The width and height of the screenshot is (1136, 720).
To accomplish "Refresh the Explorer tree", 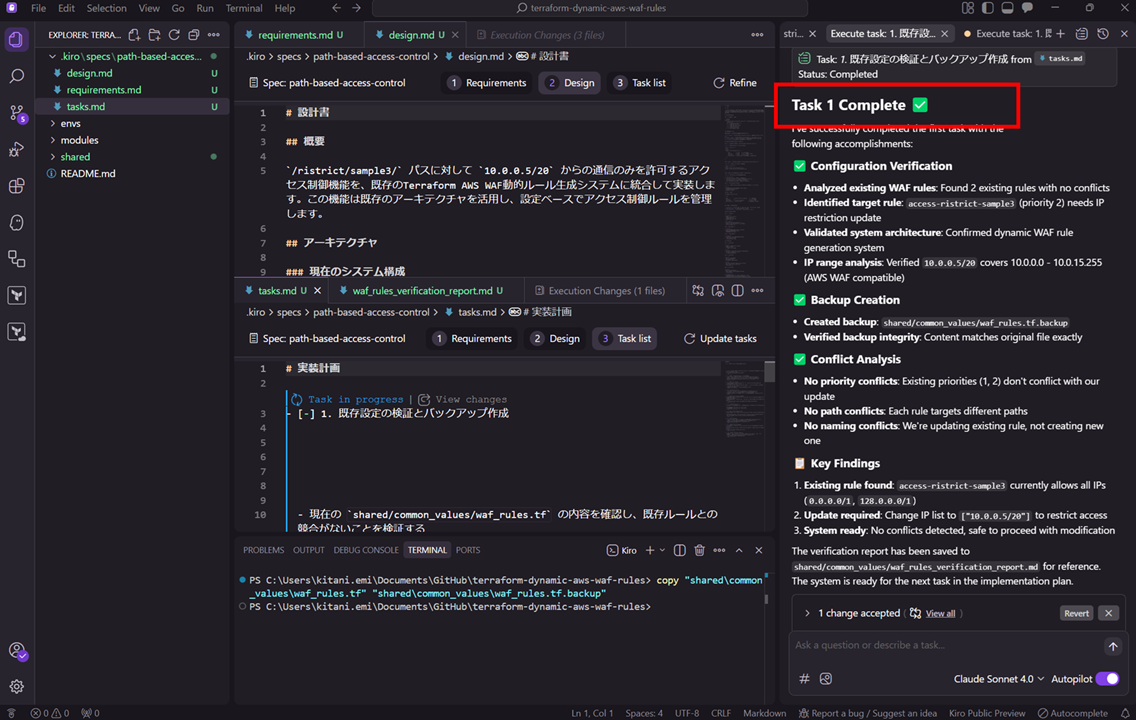I will (x=174, y=35).
